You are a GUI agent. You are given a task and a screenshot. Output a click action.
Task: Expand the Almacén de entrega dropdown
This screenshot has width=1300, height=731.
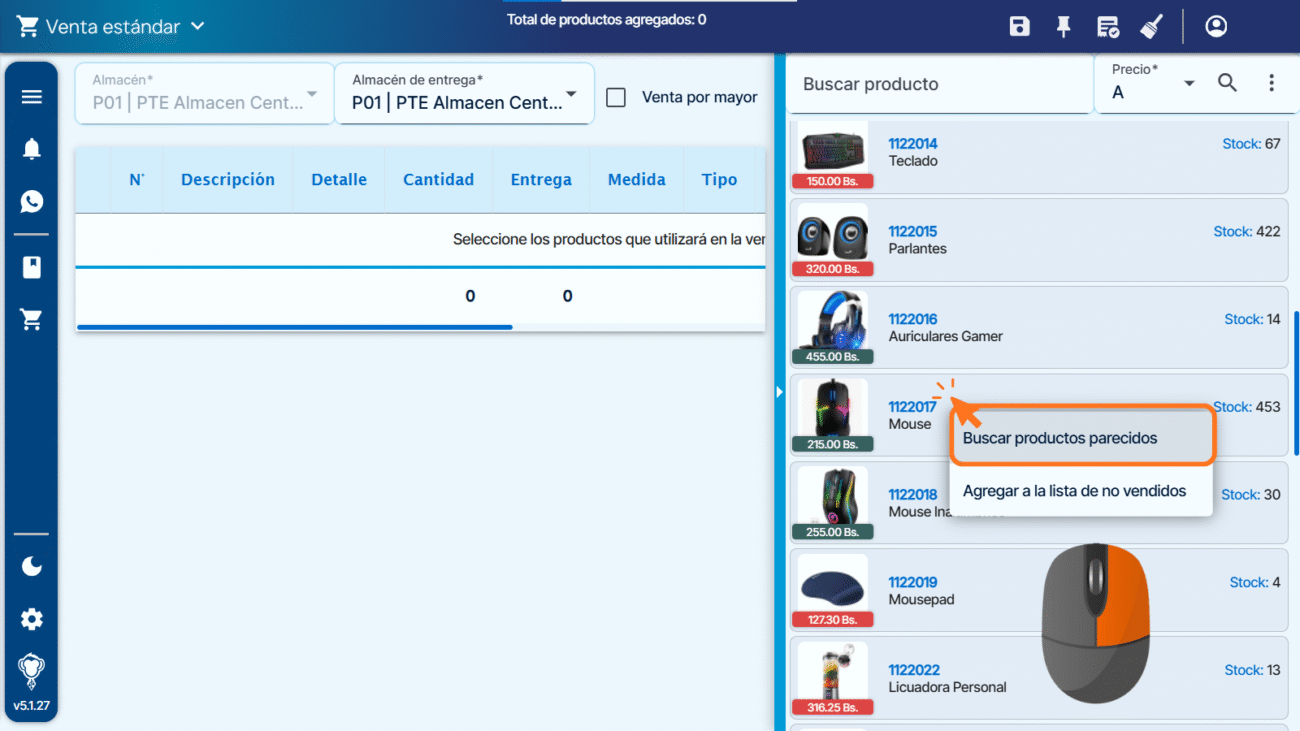pos(464,94)
